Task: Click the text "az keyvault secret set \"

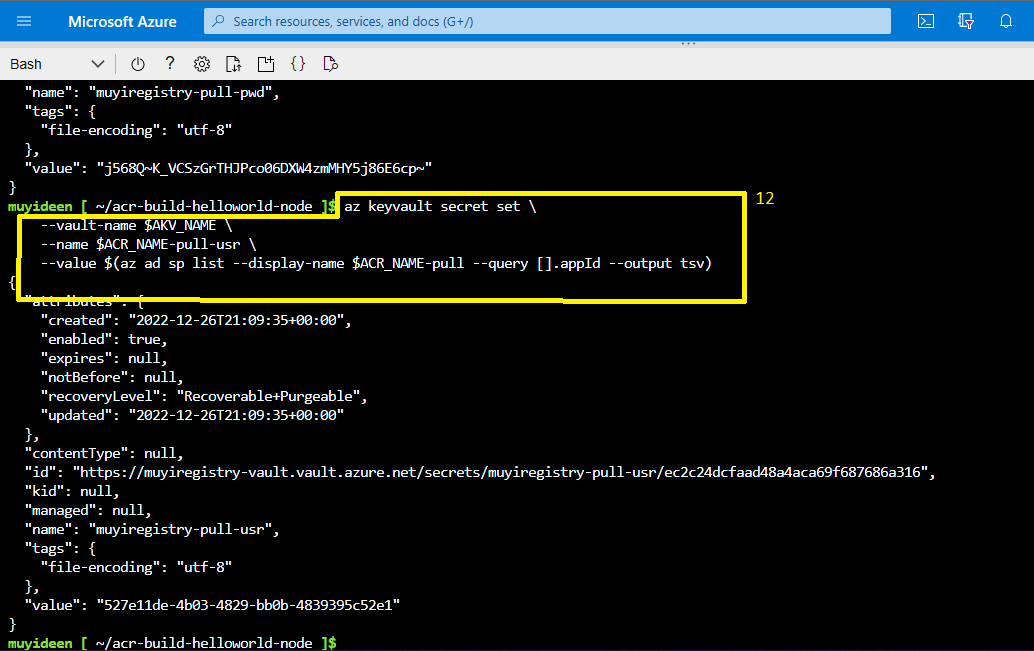Action: (x=440, y=206)
